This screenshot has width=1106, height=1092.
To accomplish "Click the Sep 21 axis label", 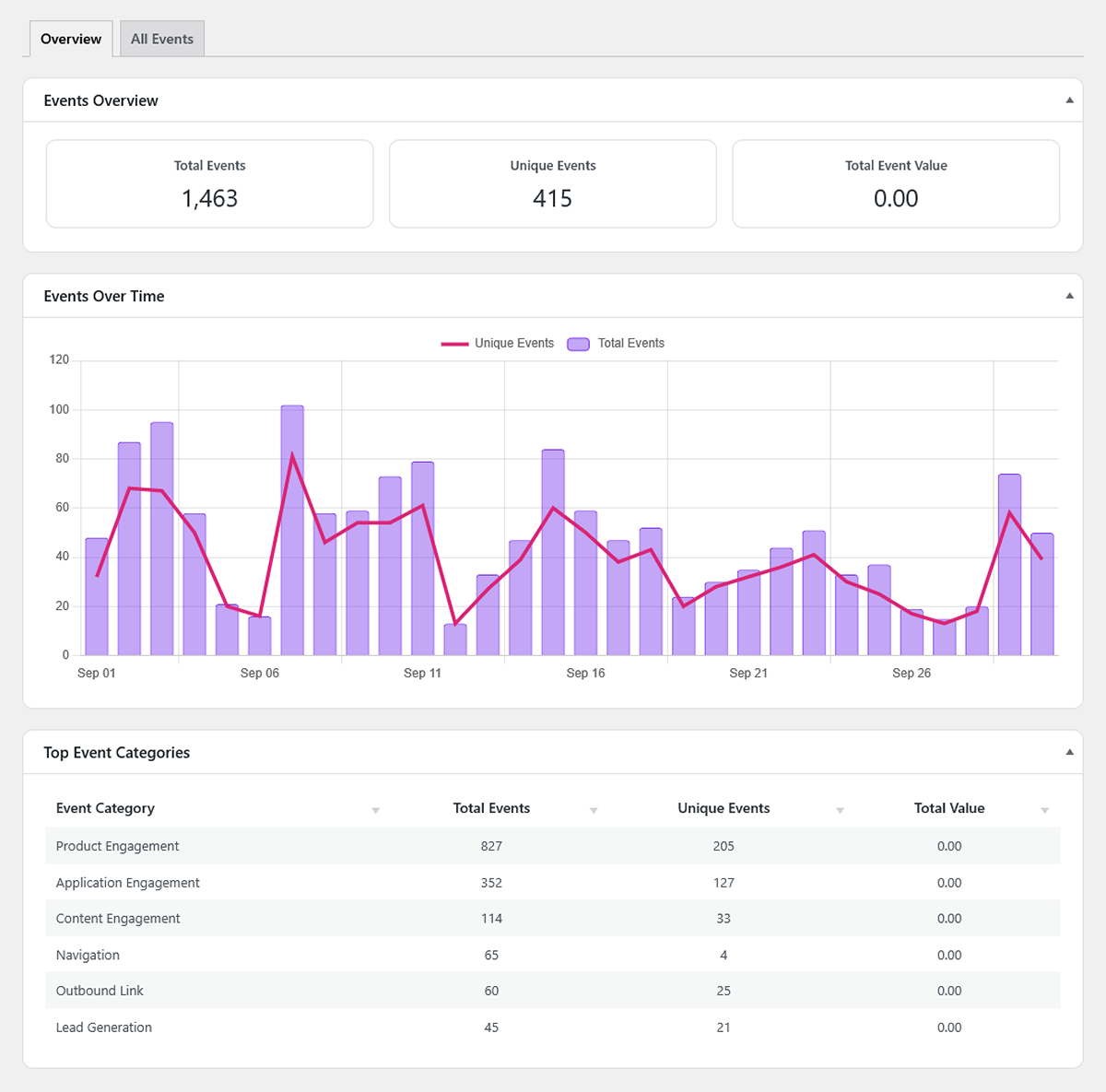I will pyautogui.click(x=748, y=674).
